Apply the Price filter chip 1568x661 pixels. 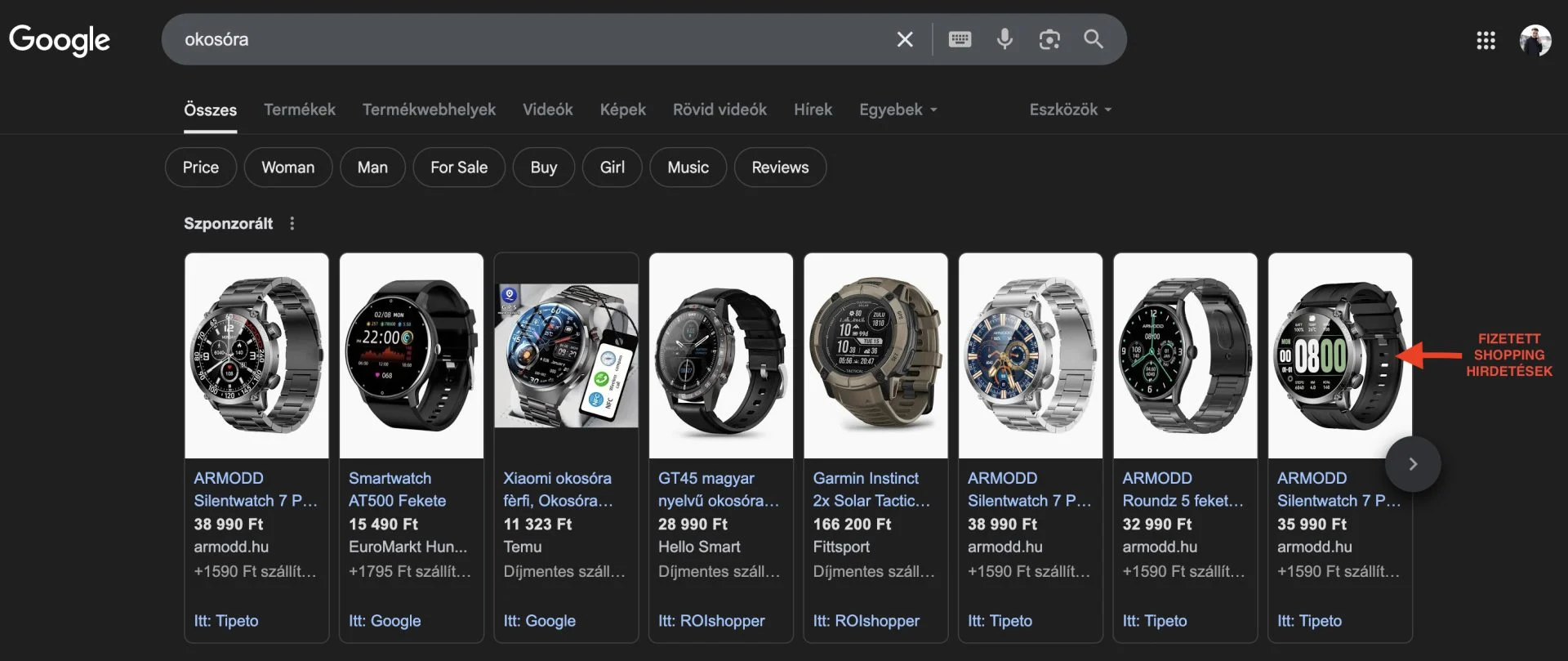(x=201, y=167)
